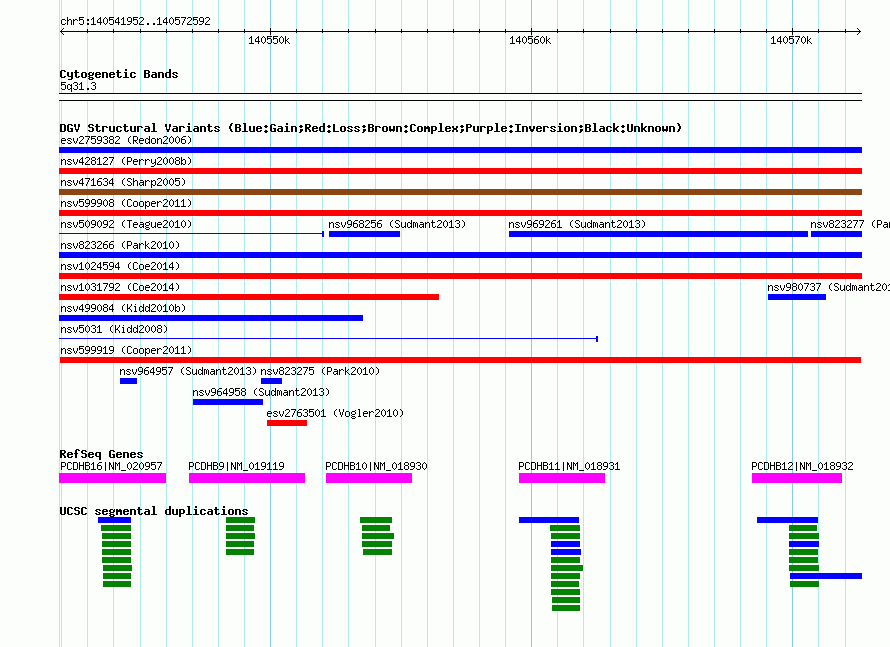890x647 pixels.
Task: Select the nsv968256 (Sudmant2013) blue bar
Action: [364, 234]
